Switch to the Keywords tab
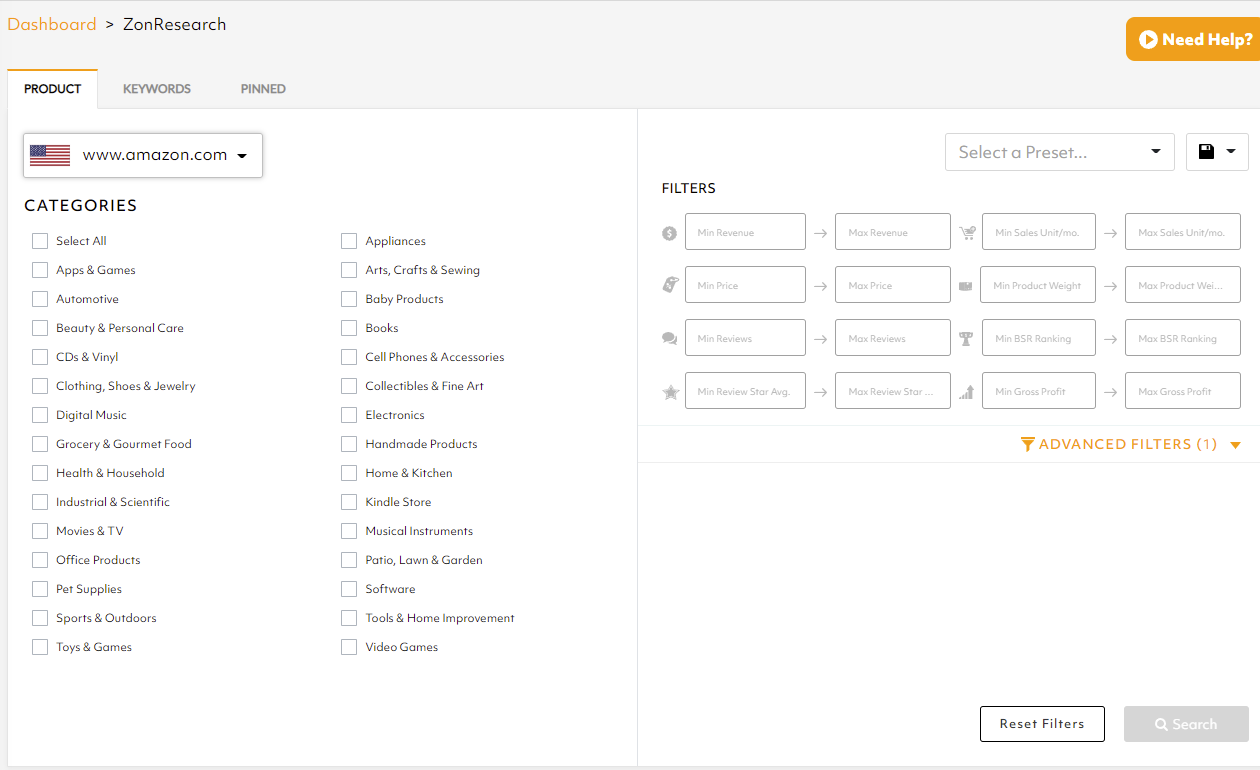The image size is (1260, 770). (x=157, y=89)
